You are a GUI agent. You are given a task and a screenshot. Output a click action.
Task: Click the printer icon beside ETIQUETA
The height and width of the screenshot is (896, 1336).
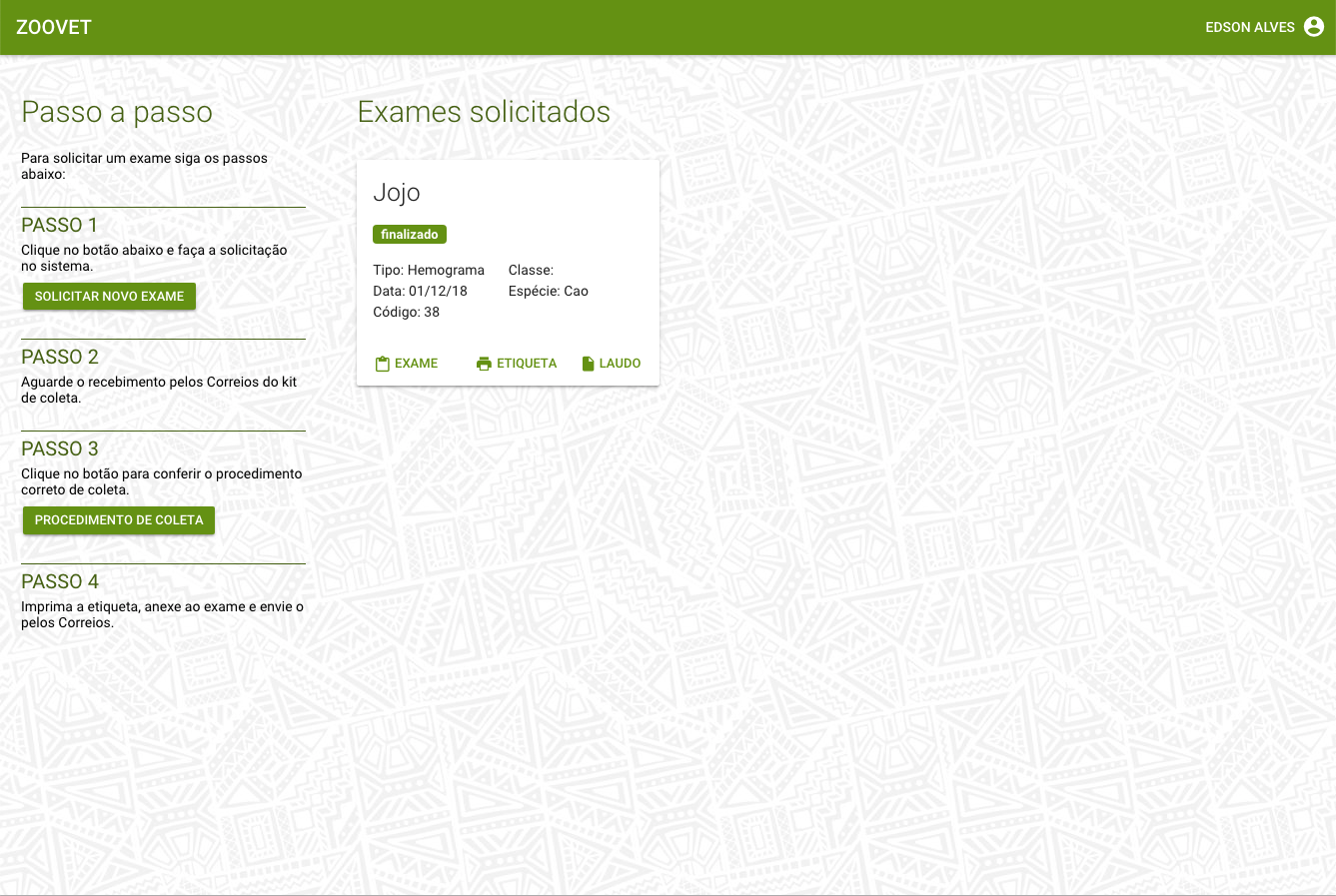coord(485,364)
